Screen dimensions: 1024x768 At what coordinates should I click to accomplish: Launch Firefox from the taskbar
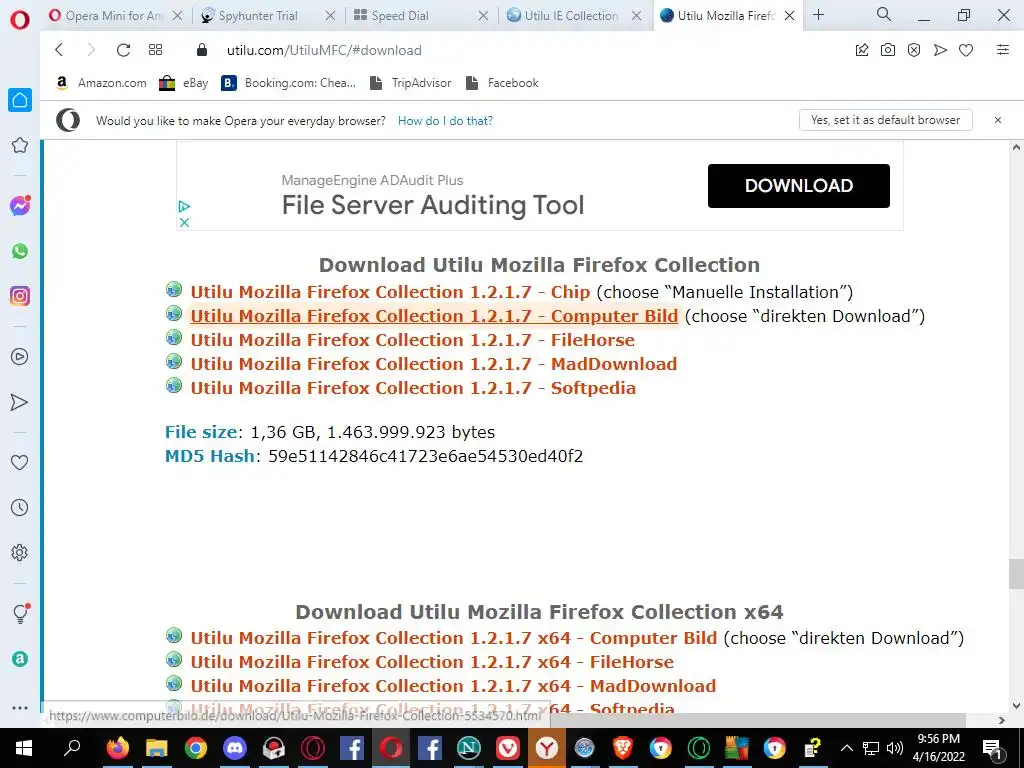118,748
